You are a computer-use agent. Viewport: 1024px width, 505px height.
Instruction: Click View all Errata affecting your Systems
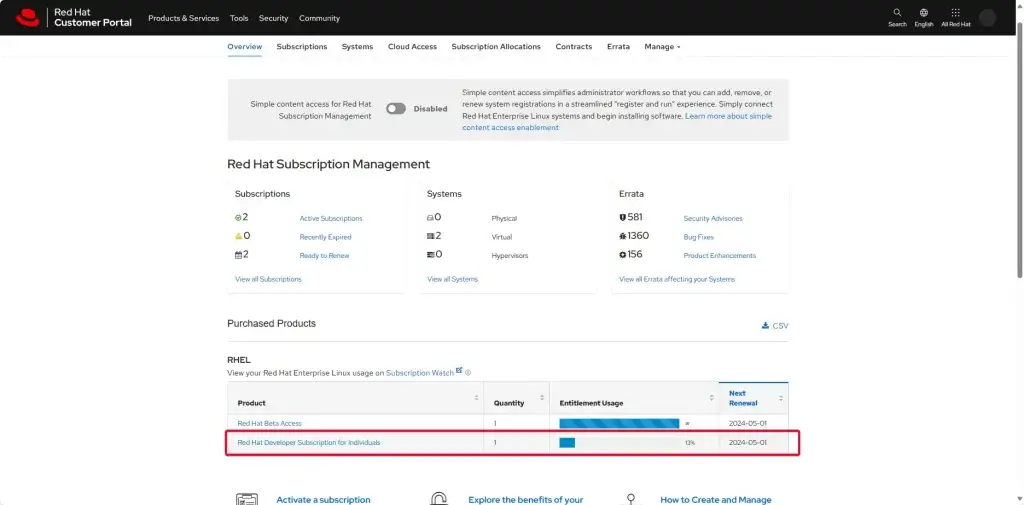[677, 279]
